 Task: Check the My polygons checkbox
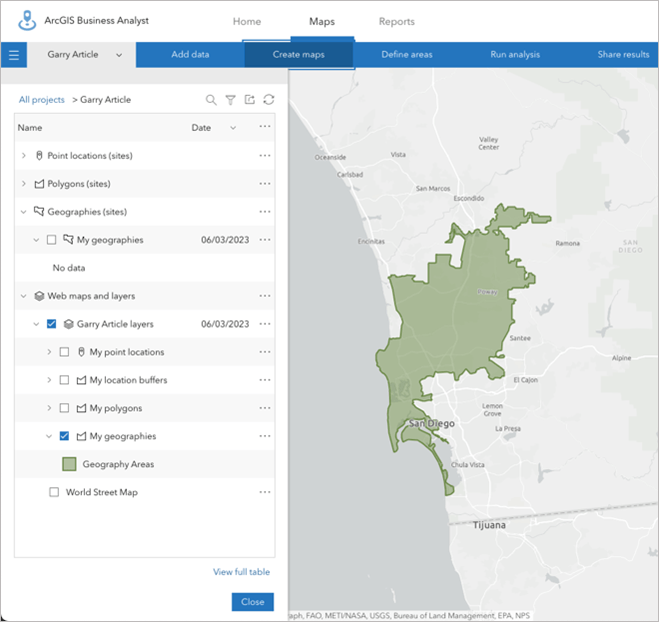click(64, 408)
